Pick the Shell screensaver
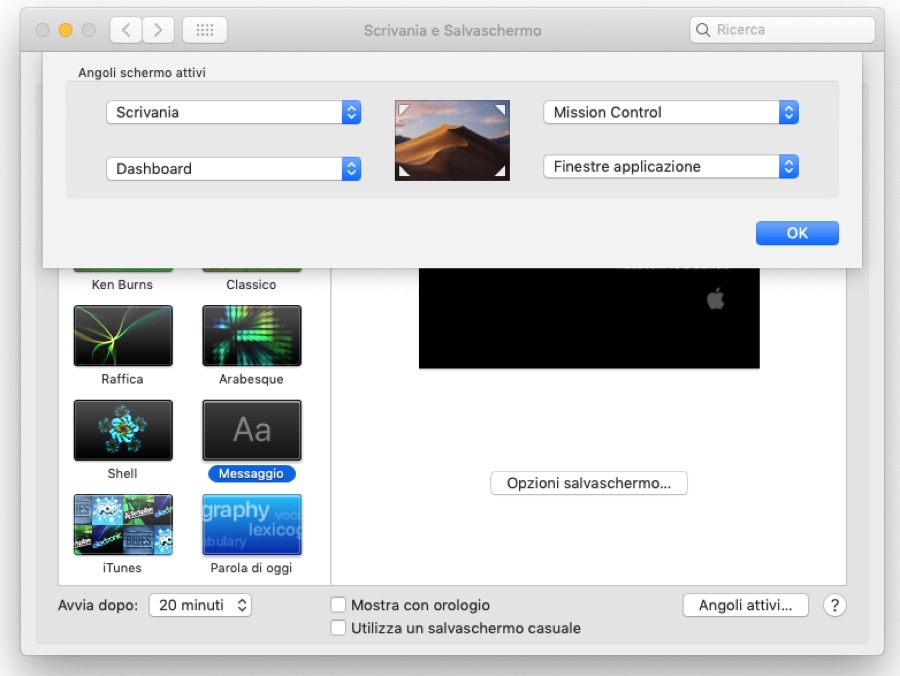This screenshot has height=676, width=900. click(x=122, y=430)
